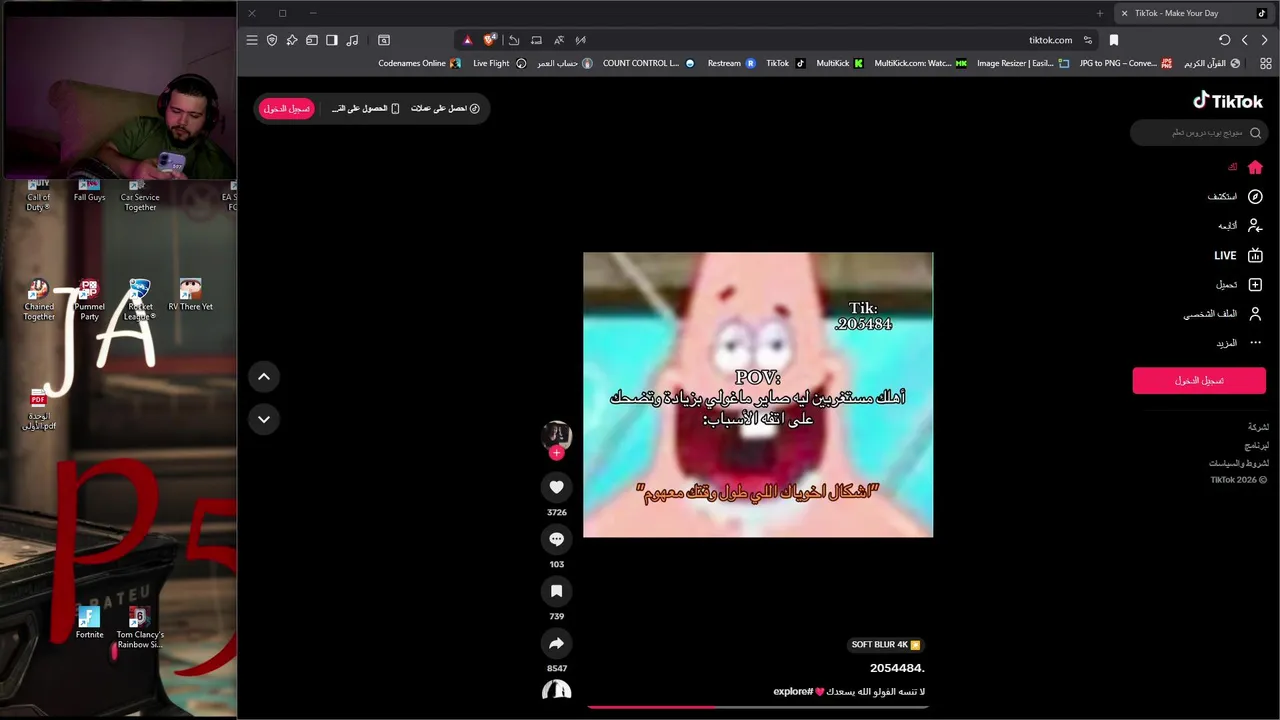Open the 2054484. username link

[897, 668]
